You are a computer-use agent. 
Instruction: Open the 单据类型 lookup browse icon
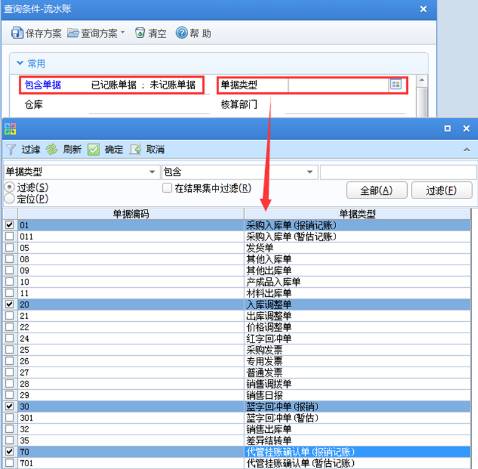[395, 84]
